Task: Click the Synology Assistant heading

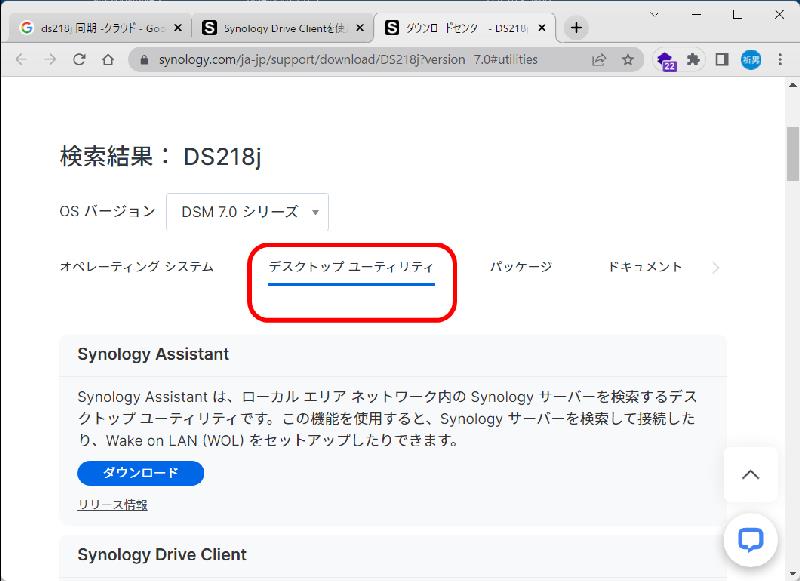Action: tap(153, 354)
